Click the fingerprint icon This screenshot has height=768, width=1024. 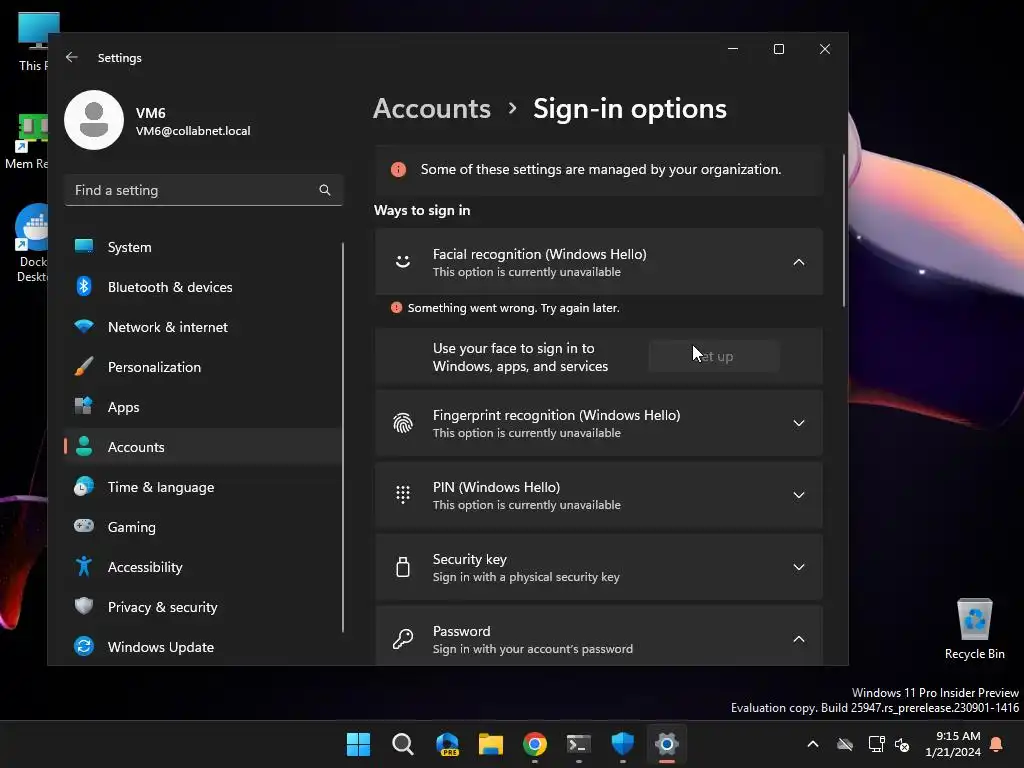point(403,423)
